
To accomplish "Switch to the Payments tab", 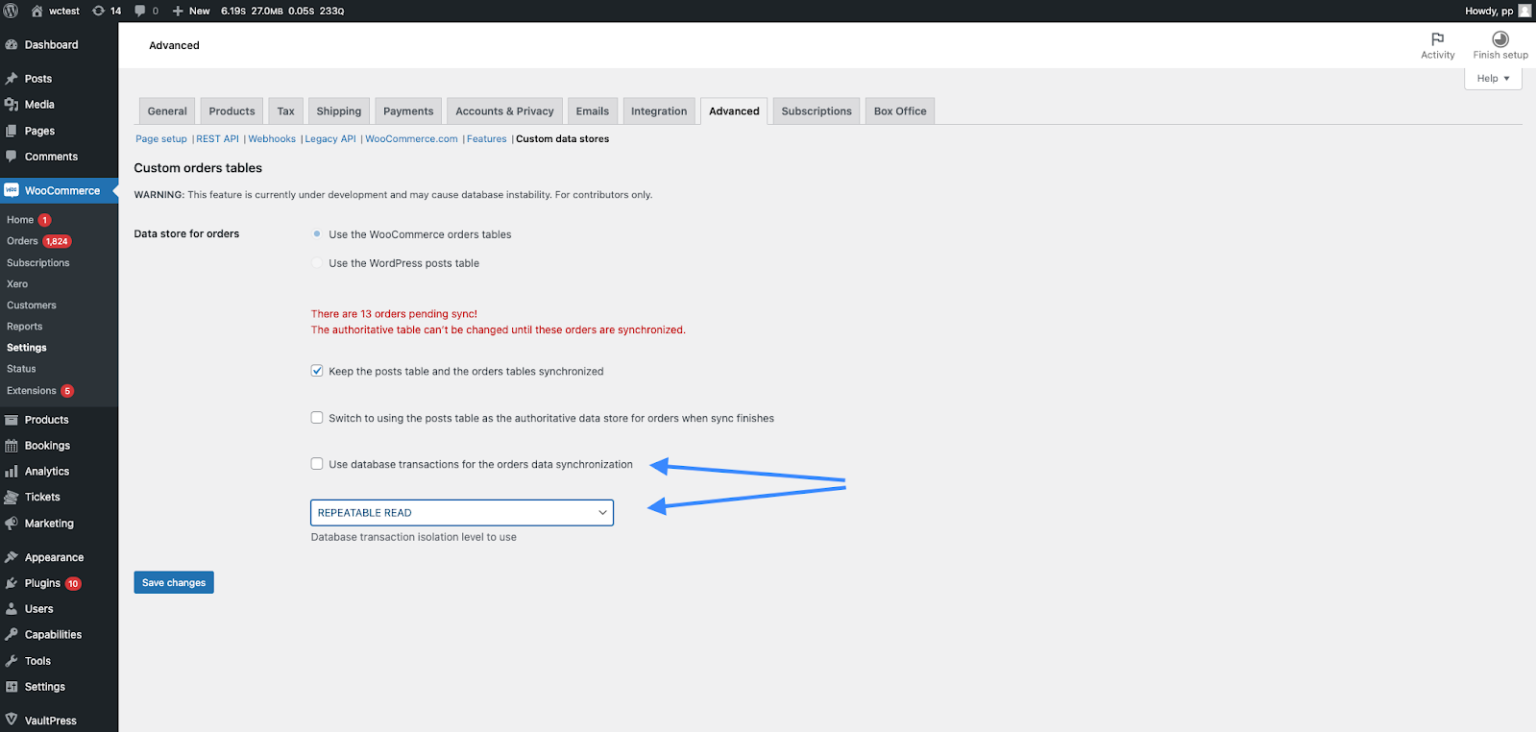I will [x=408, y=111].
